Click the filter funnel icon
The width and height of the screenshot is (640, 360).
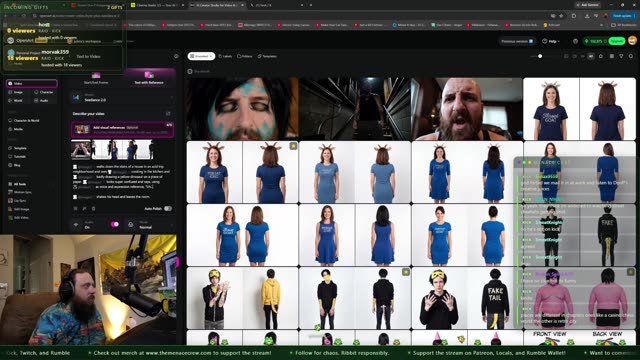tap(621, 56)
